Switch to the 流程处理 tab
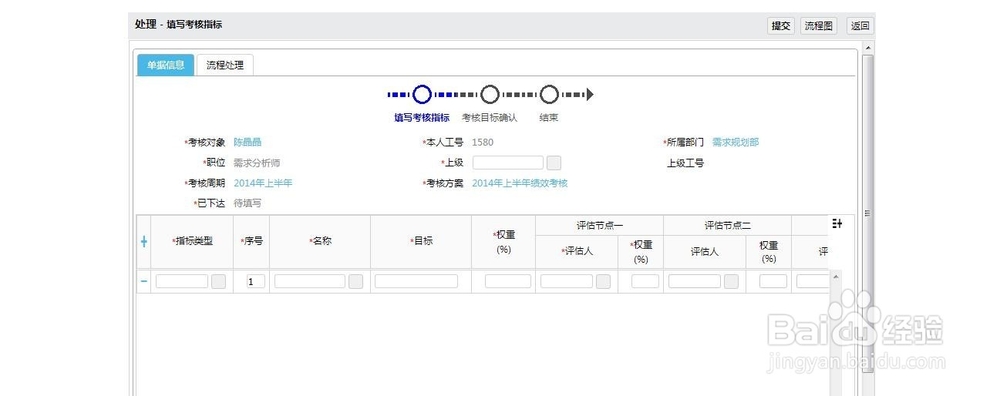The height and width of the screenshot is (396, 1000). 225,65
